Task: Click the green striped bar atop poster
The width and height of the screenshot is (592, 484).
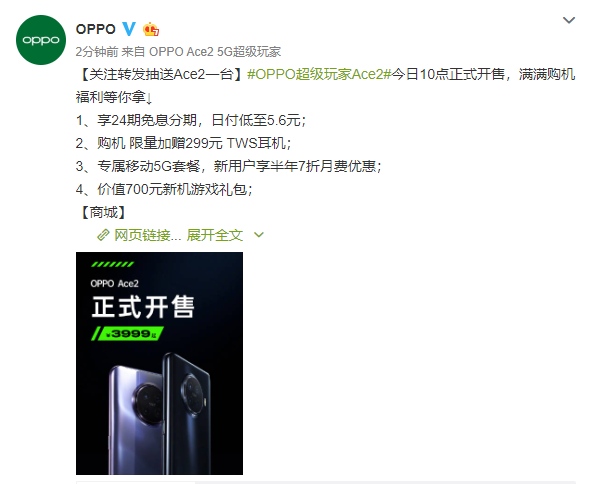Action: 113,264
